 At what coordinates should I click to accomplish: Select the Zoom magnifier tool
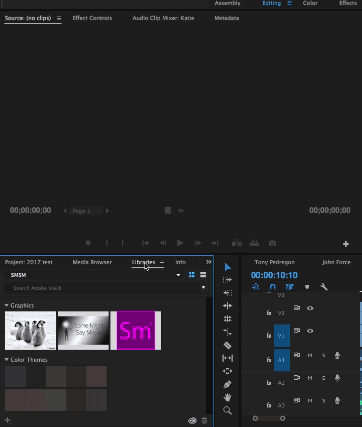tap(227, 410)
